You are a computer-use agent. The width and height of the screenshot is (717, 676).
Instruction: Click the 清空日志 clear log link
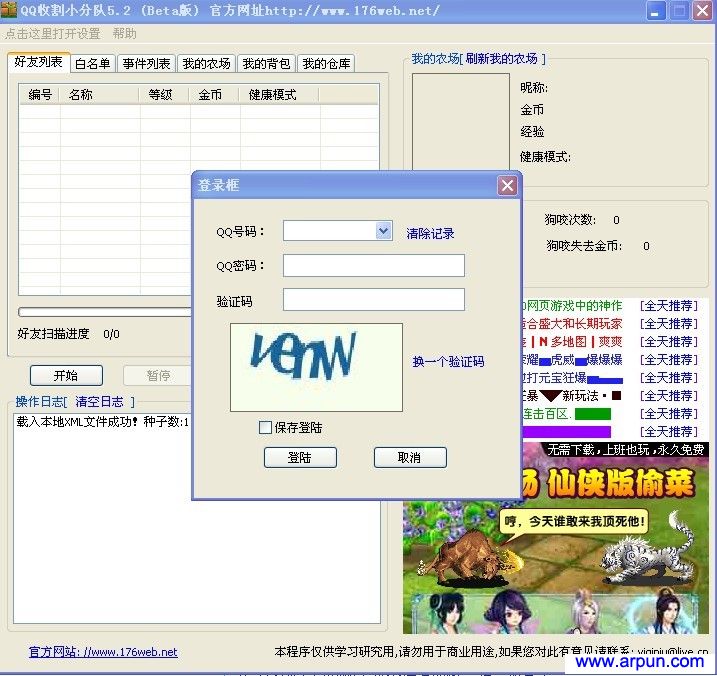pyautogui.click(x=99, y=402)
